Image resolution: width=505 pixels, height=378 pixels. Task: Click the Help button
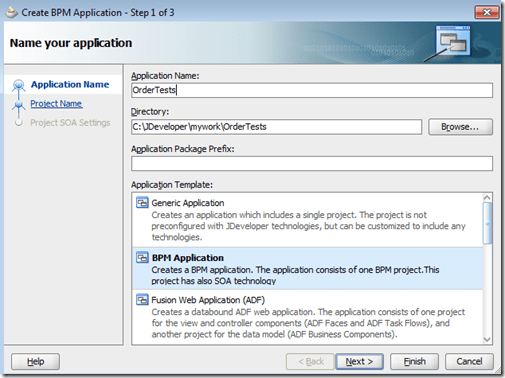click(35, 362)
